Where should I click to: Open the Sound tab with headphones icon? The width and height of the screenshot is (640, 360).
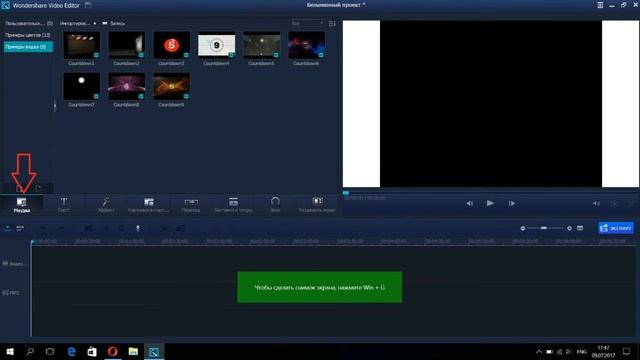click(x=275, y=205)
